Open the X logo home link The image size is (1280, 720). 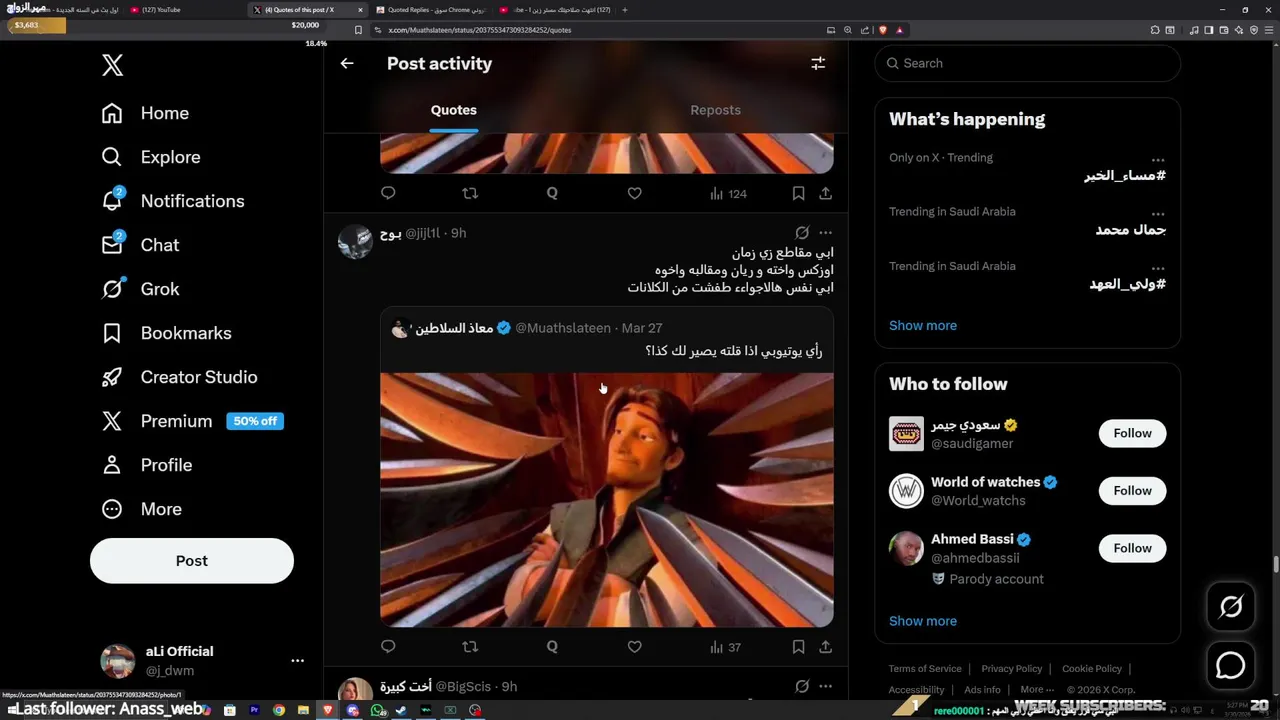pyautogui.click(x=112, y=66)
